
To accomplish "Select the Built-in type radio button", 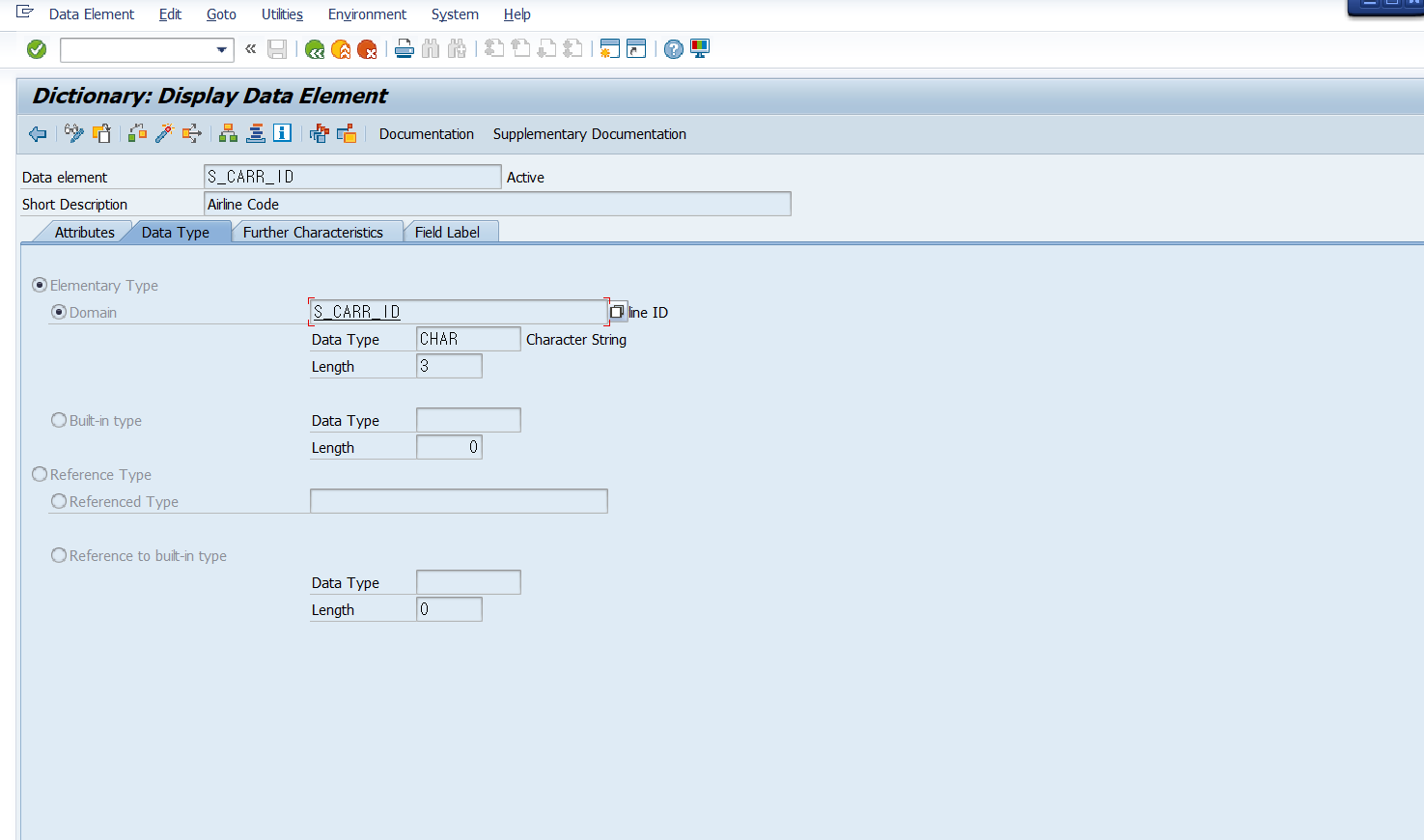I will pos(59,420).
